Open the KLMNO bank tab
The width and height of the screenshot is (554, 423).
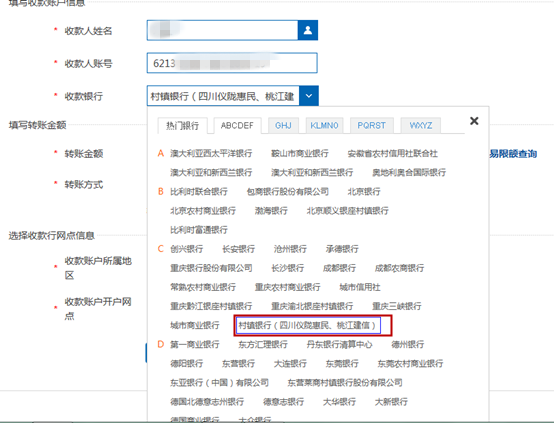pos(324,125)
